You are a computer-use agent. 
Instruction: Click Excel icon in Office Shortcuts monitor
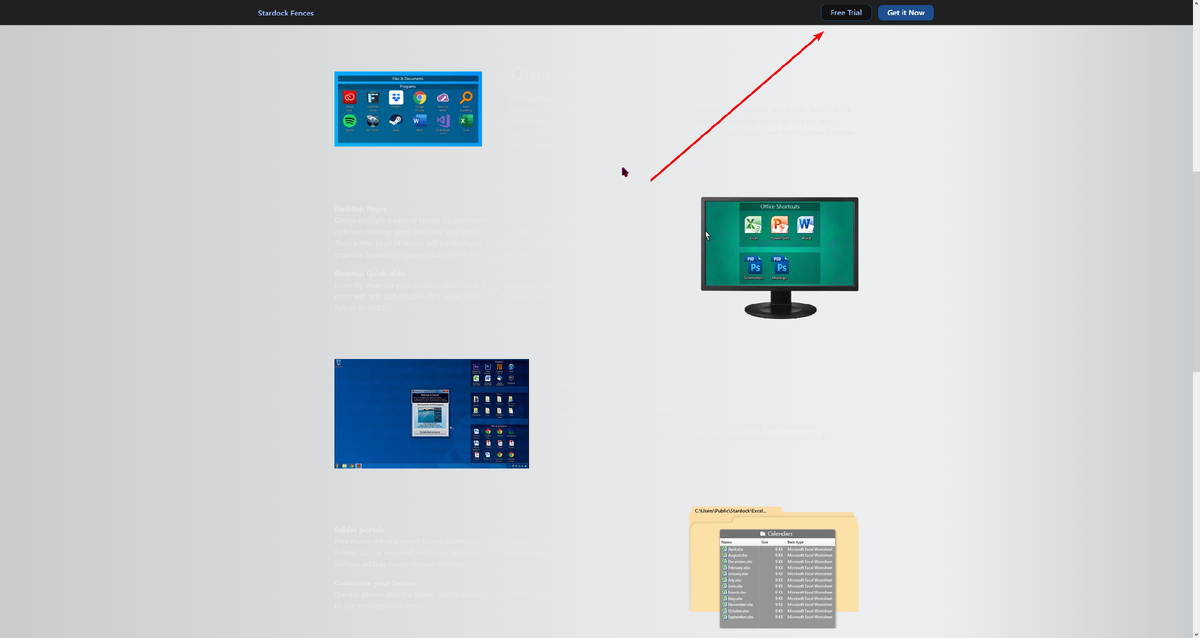click(x=753, y=224)
